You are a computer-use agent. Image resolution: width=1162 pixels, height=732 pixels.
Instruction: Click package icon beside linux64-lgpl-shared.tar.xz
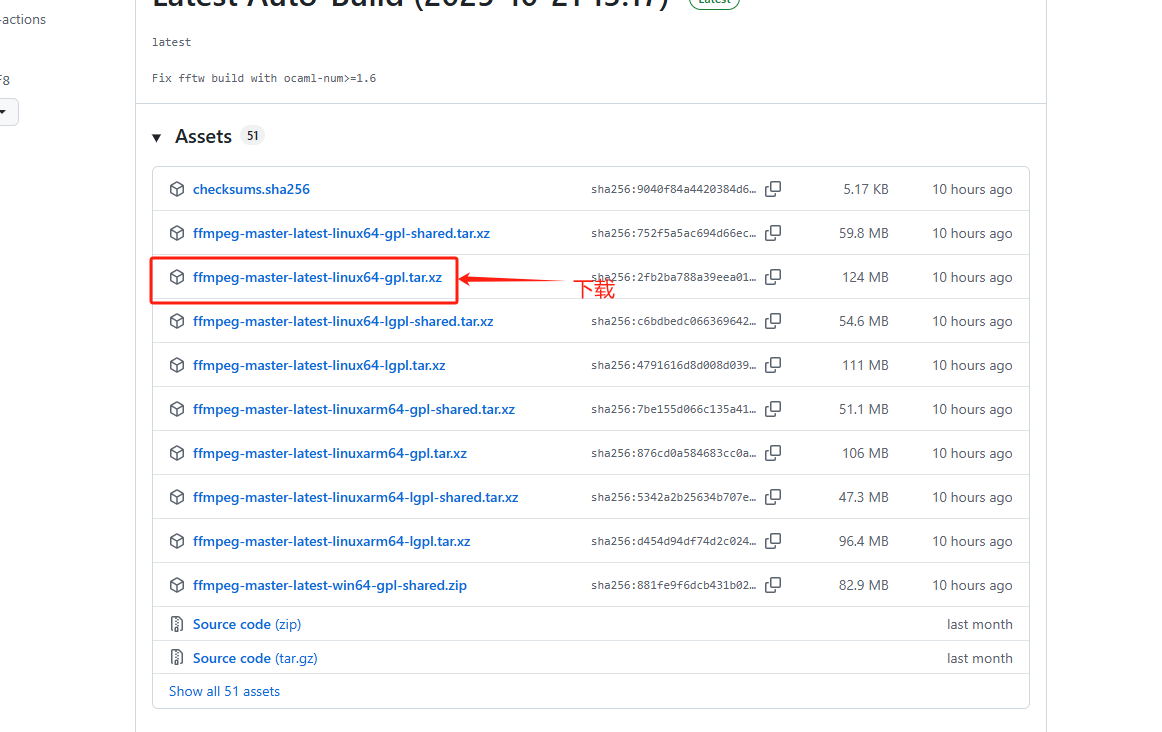pyautogui.click(x=176, y=321)
